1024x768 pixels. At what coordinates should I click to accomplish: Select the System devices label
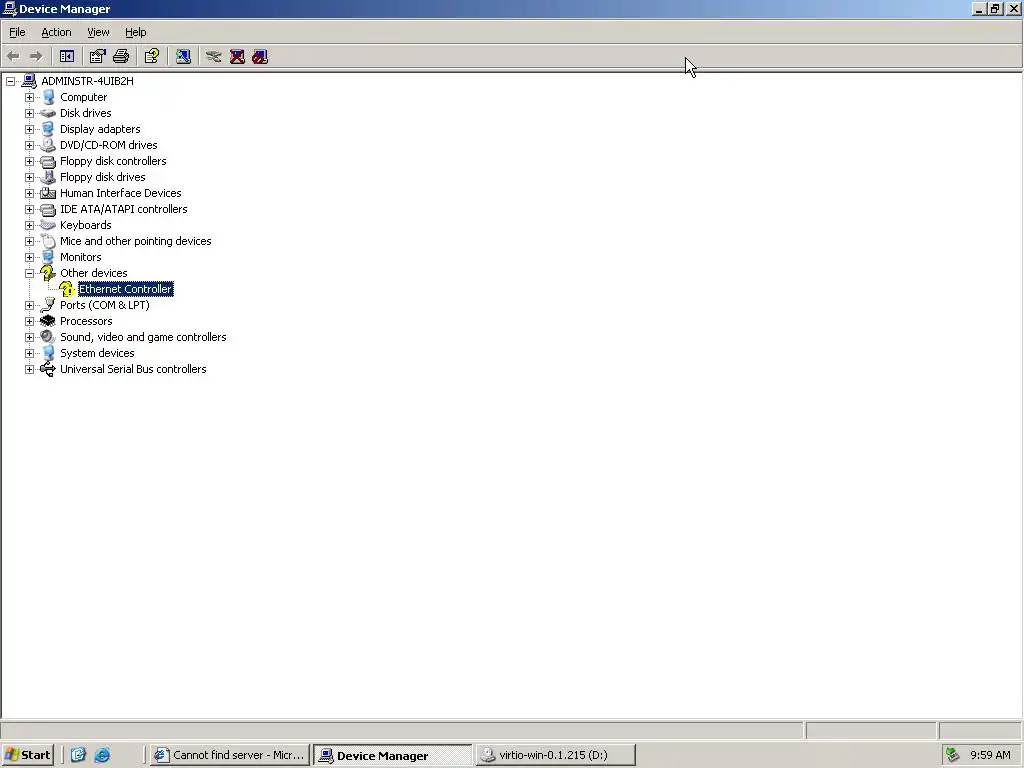97,353
